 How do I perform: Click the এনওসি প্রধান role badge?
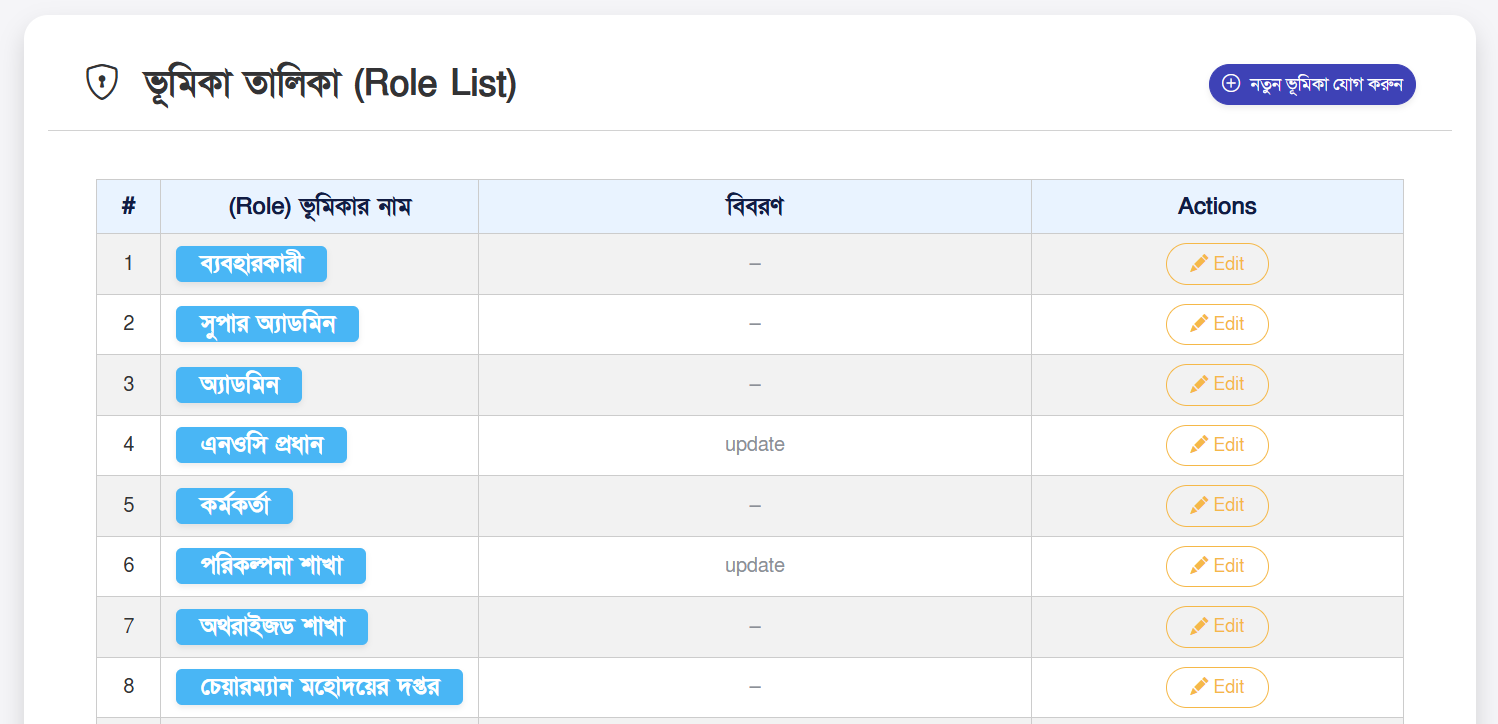click(261, 445)
